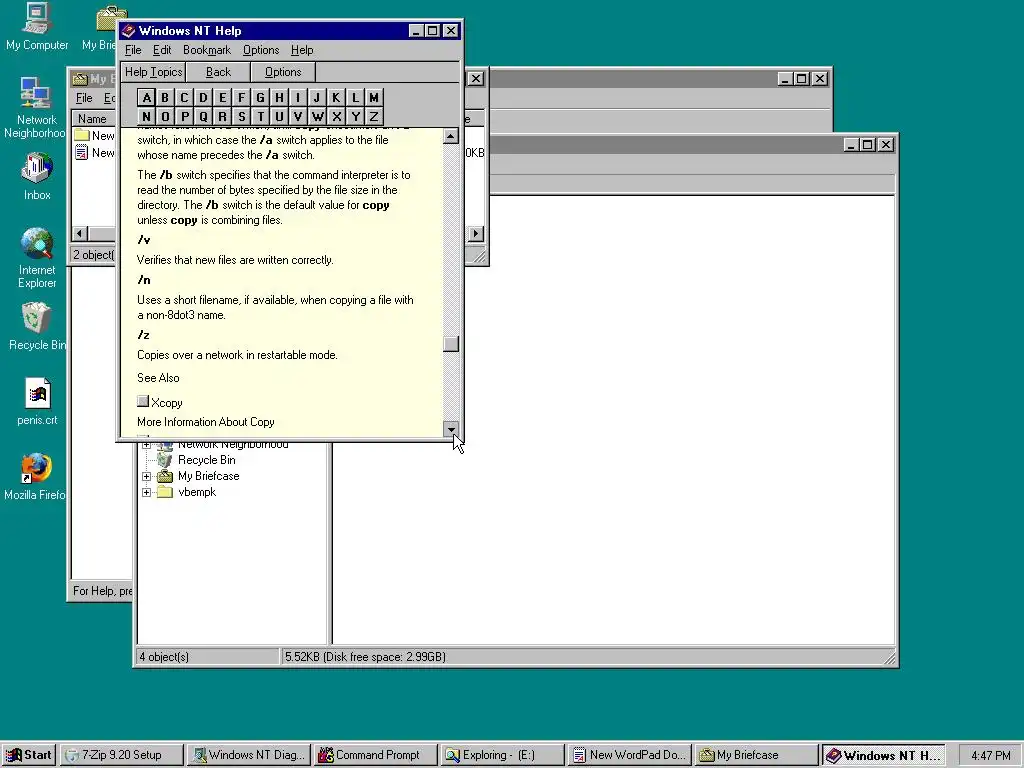The width and height of the screenshot is (1024, 768).
Task: Click the My Briefcase right scroll arrow
Action: point(475,233)
